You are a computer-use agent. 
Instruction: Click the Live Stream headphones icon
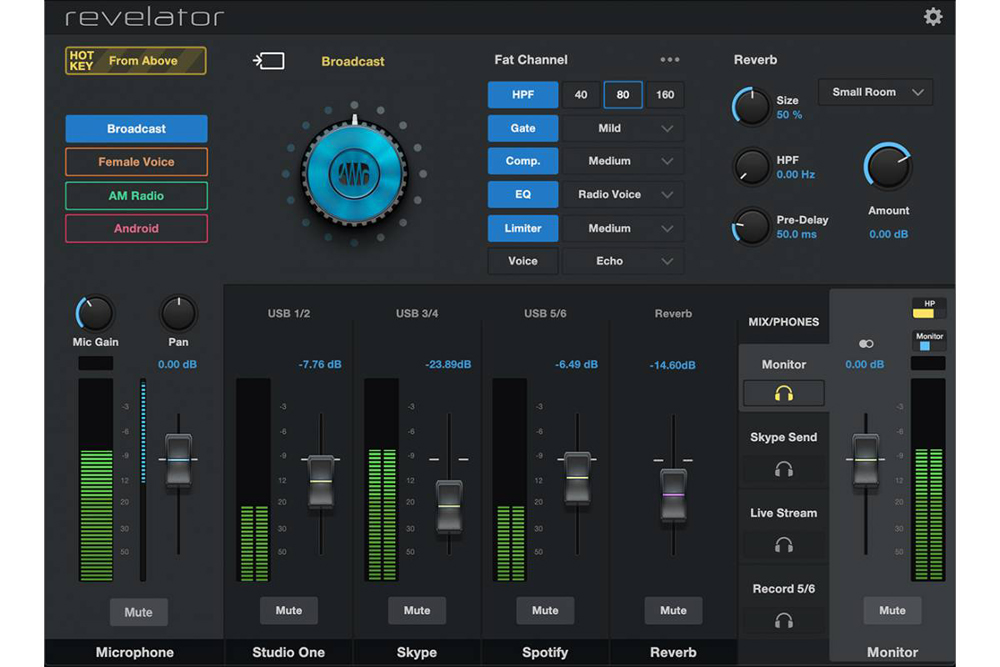tap(783, 545)
